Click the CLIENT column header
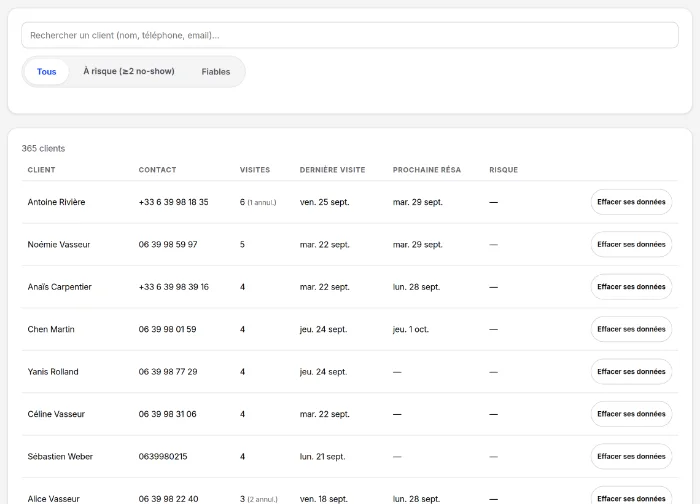The image size is (700, 504). coord(42,170)
